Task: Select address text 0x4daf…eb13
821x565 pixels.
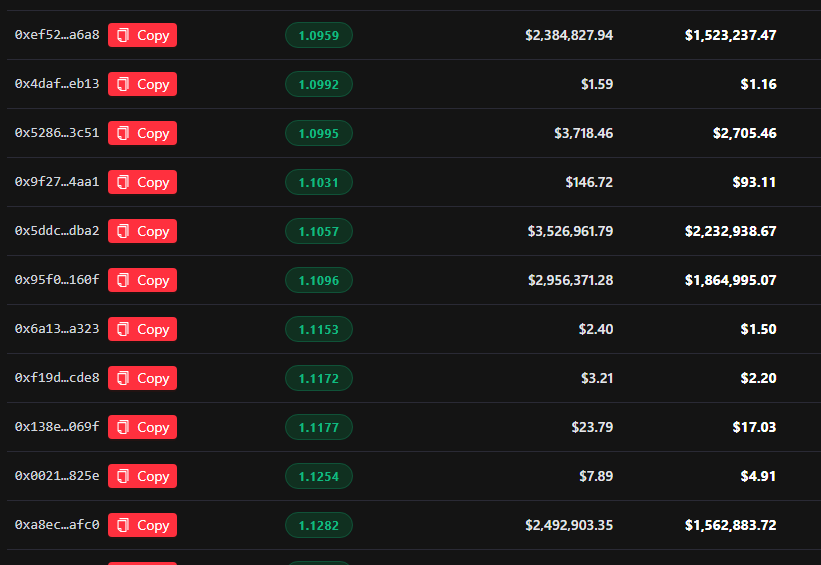Action: click(x=57, y=84)
